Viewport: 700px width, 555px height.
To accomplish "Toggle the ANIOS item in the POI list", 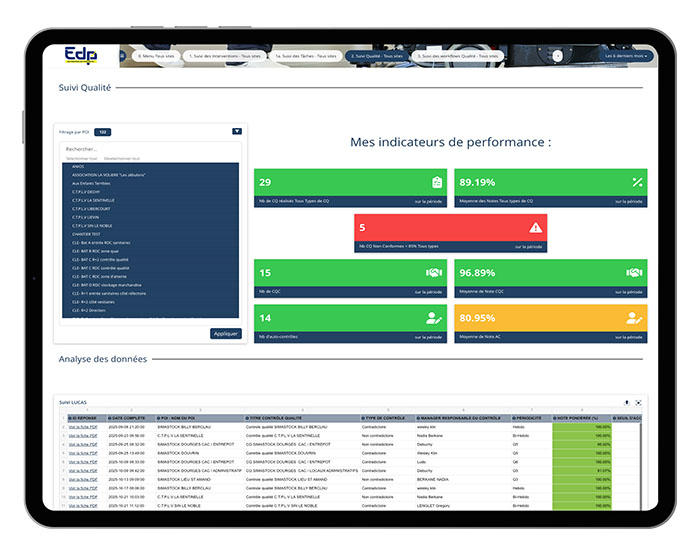I will click(x=79, y=166).
